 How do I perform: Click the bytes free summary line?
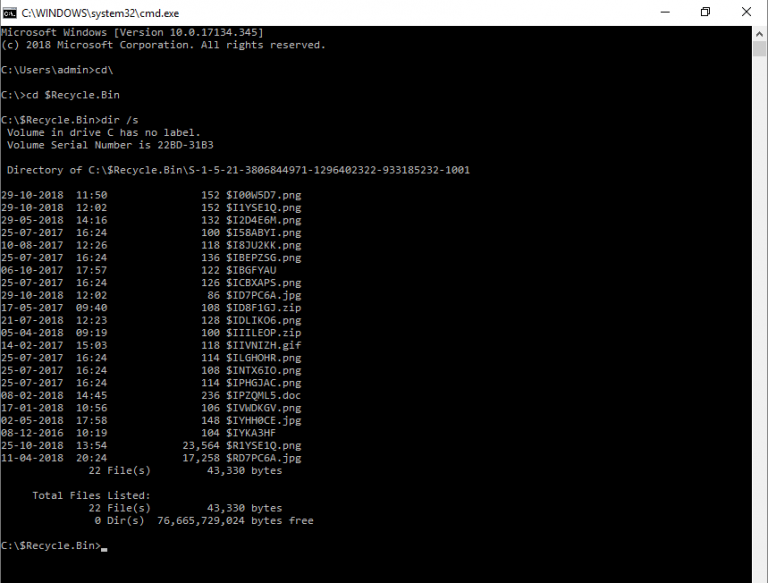(x=205, y=520)
